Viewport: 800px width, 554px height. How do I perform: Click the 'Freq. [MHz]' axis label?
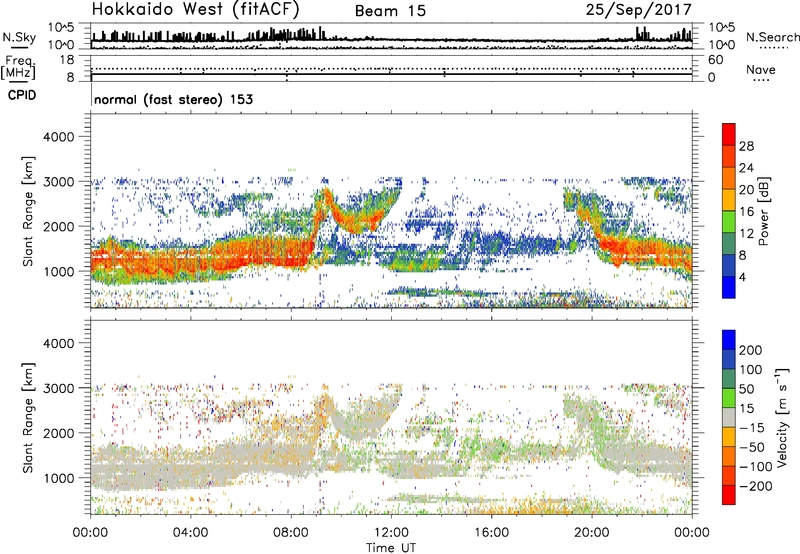pos(18,67)
